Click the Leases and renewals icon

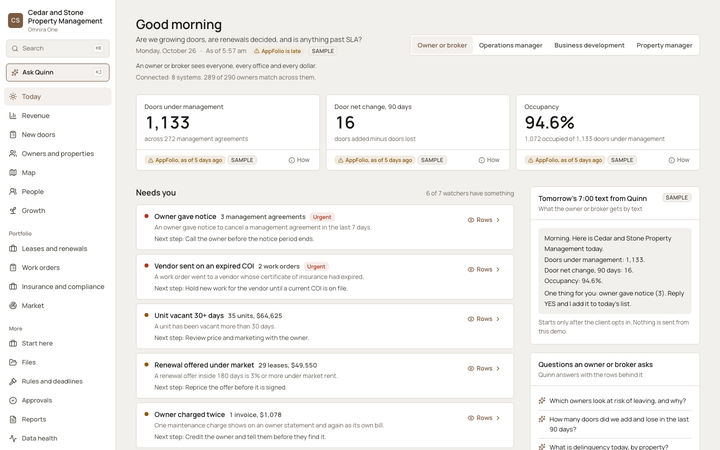(x=13, y=248)
